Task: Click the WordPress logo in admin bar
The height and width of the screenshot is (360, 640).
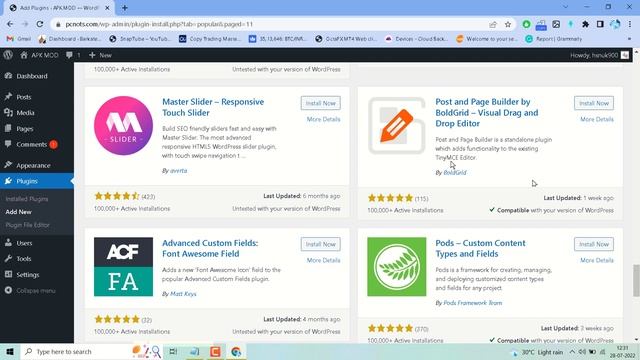Action: point(8,55)
